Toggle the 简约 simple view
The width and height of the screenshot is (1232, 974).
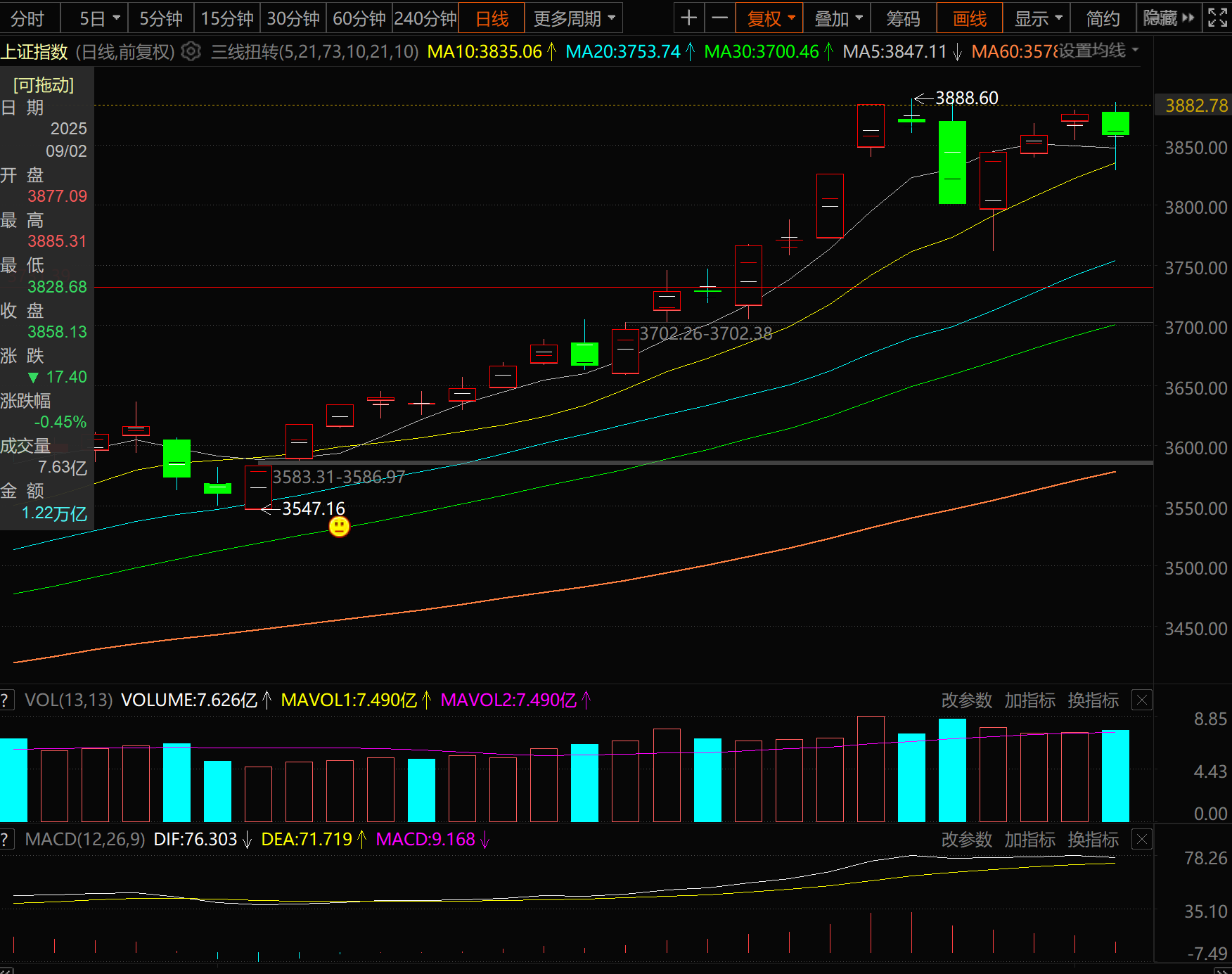[1103, 18]
